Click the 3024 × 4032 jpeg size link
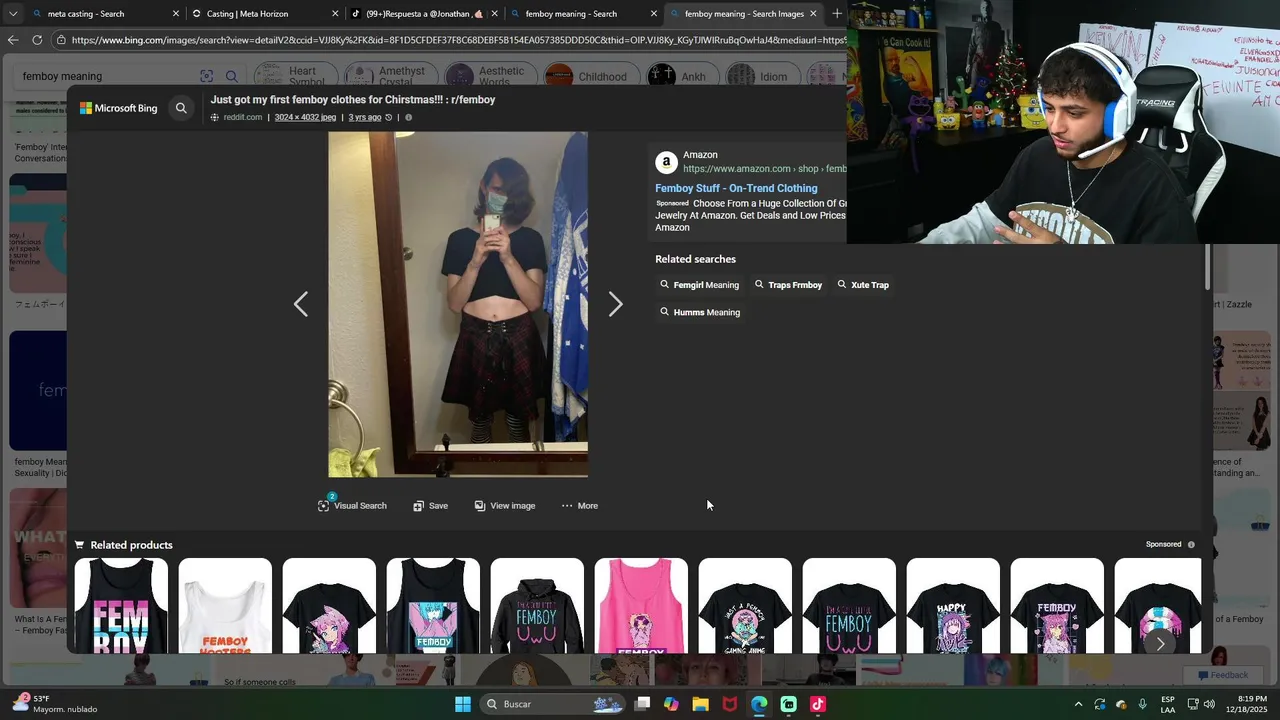The width and height of the screenshot is (1280, 720). pyautogui.click(x=305, y=117)
